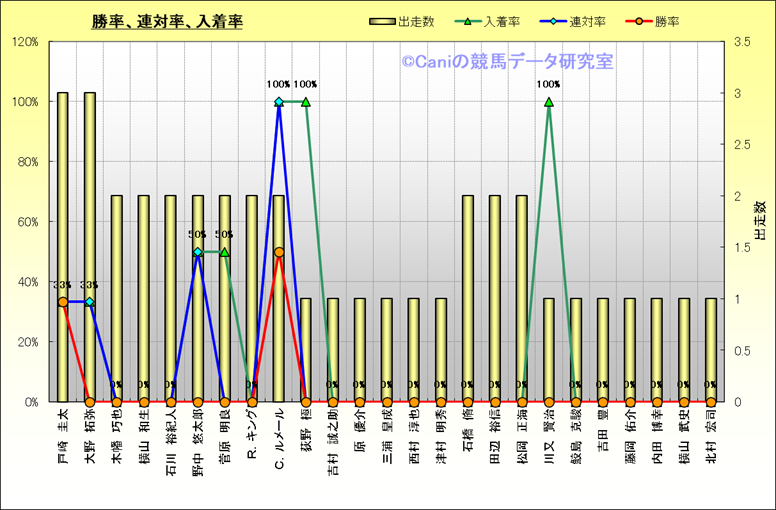The height and width of the screenshot is (510, 776).
Task: Click the 出走数 bar for 北村 宏司
Action: click(x=711, y=349)
